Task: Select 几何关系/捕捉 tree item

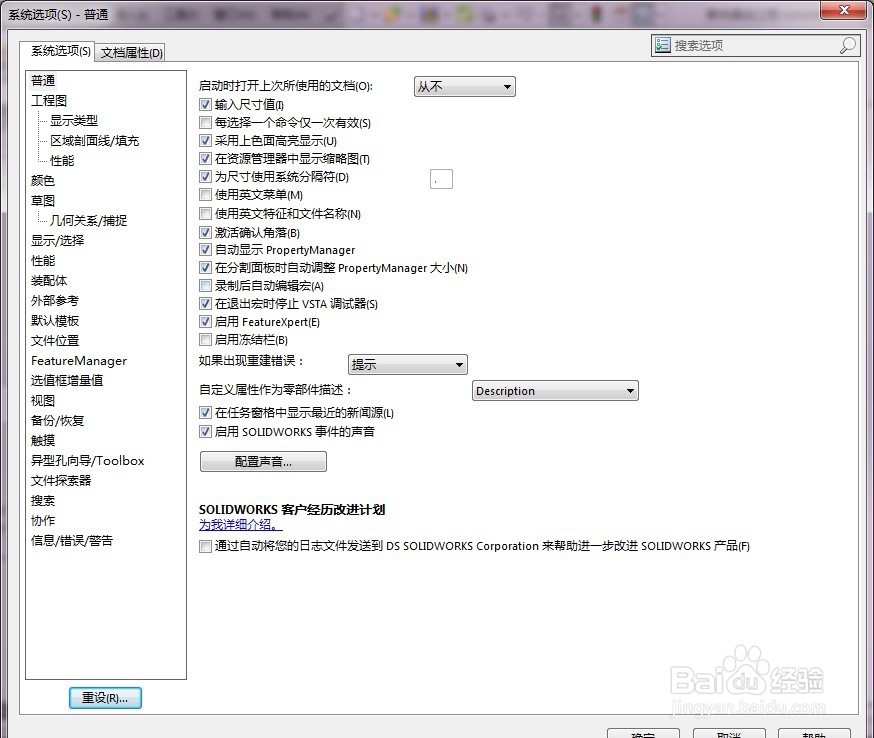Action: (x=89, y=221)
